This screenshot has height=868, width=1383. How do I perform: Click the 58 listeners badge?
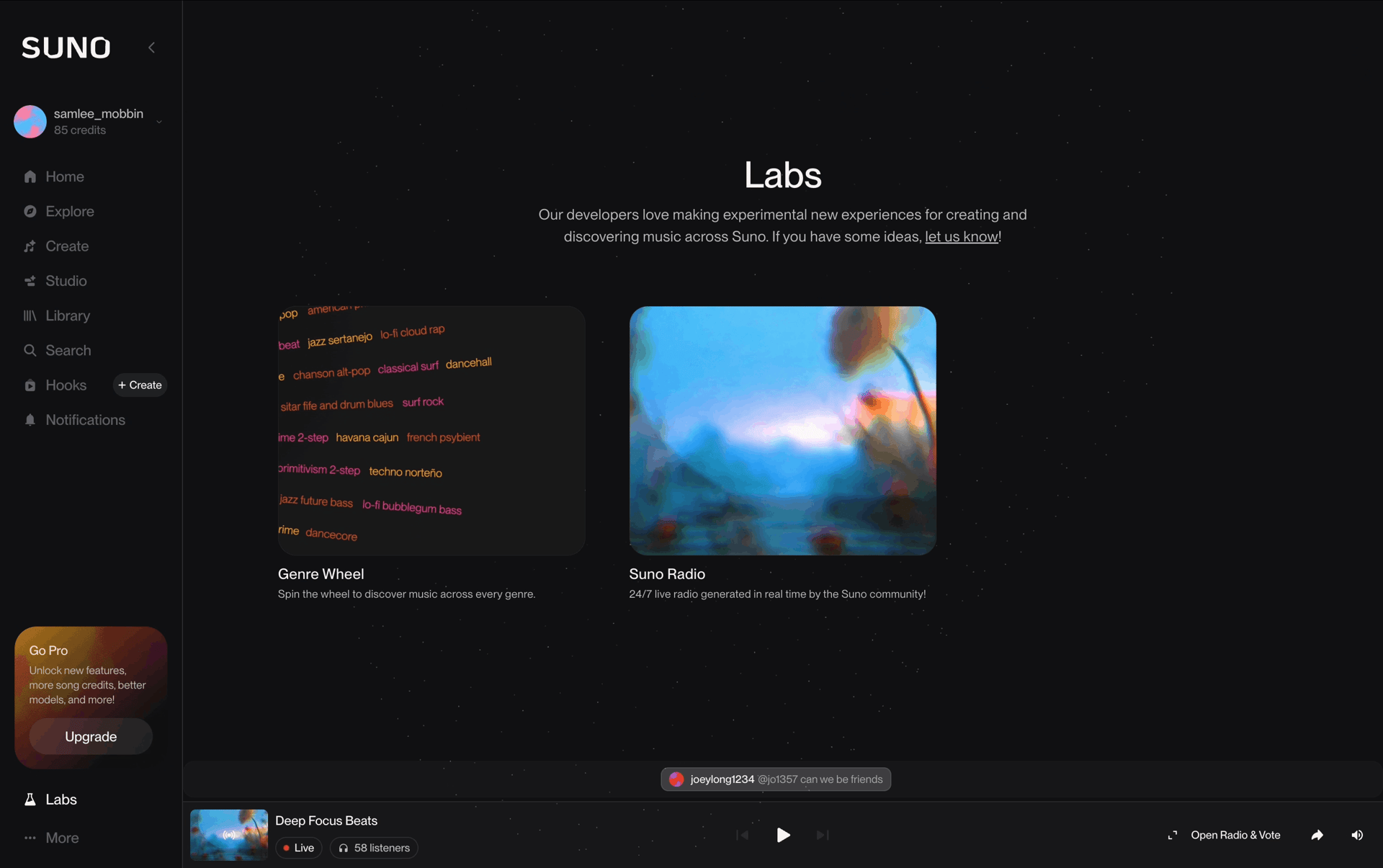[374, 848]
